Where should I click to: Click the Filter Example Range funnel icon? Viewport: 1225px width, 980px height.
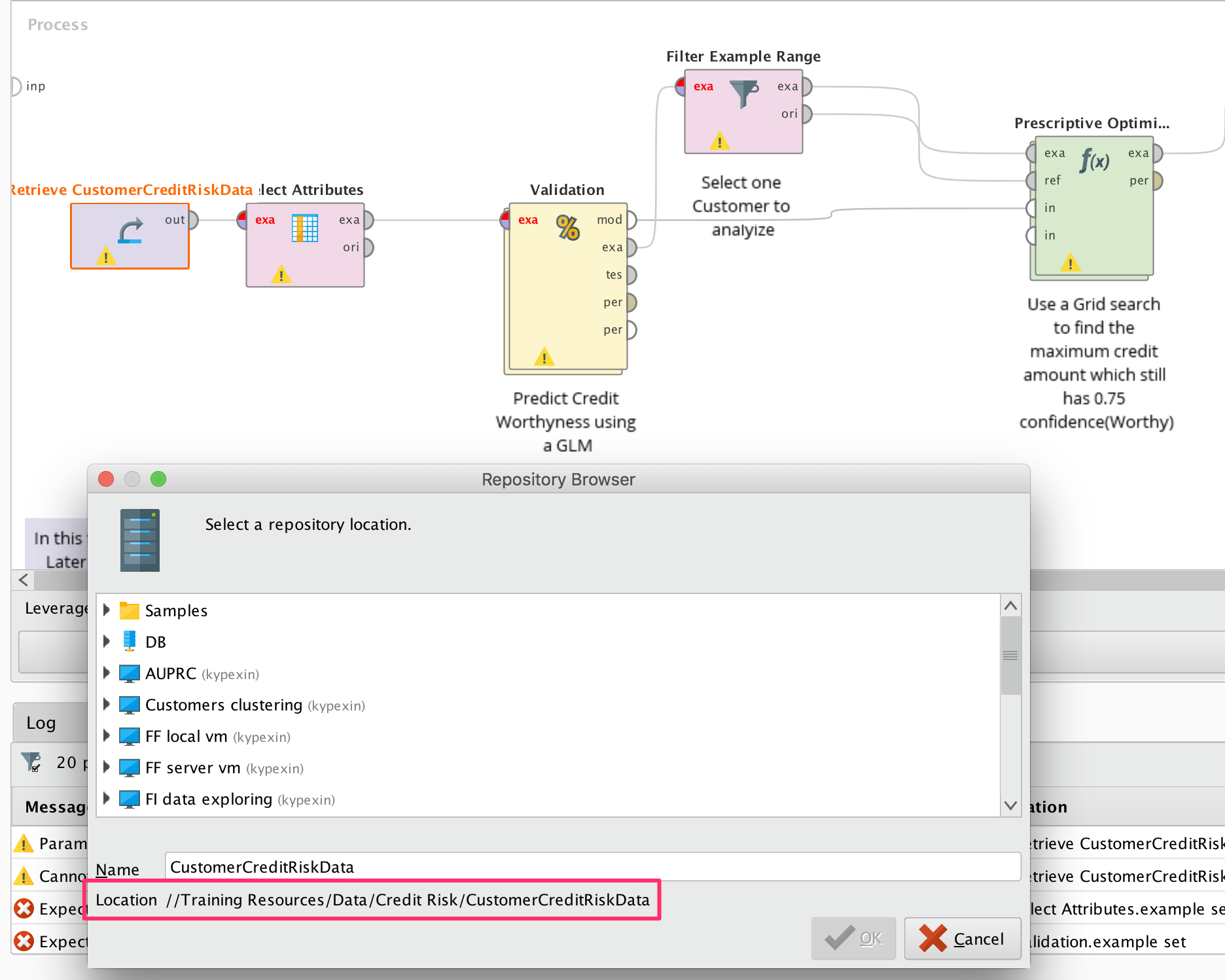click(x=744, y=94)
